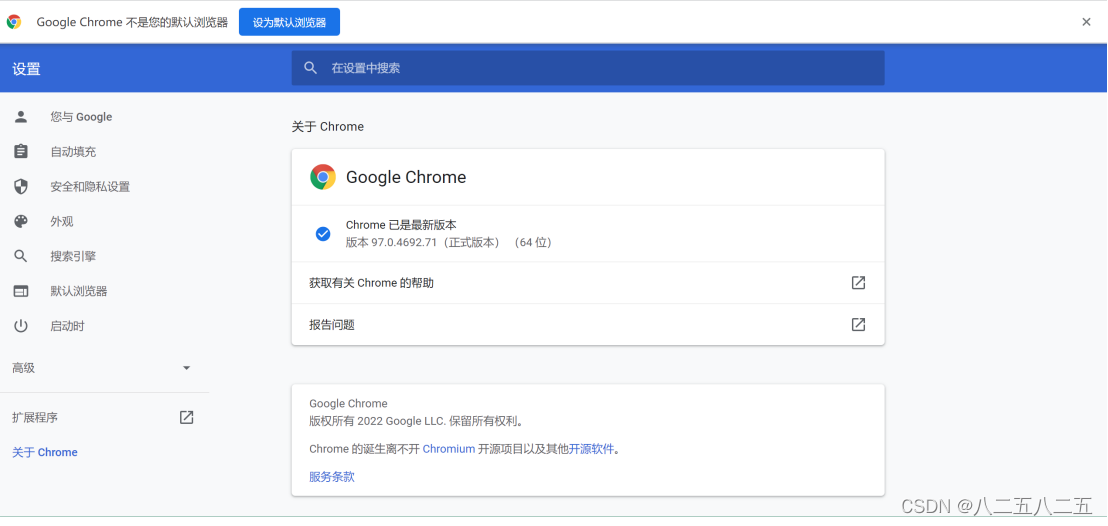Click the 设为默认浏览器 button
This screenshot has height=526, width=1108.
289,22
